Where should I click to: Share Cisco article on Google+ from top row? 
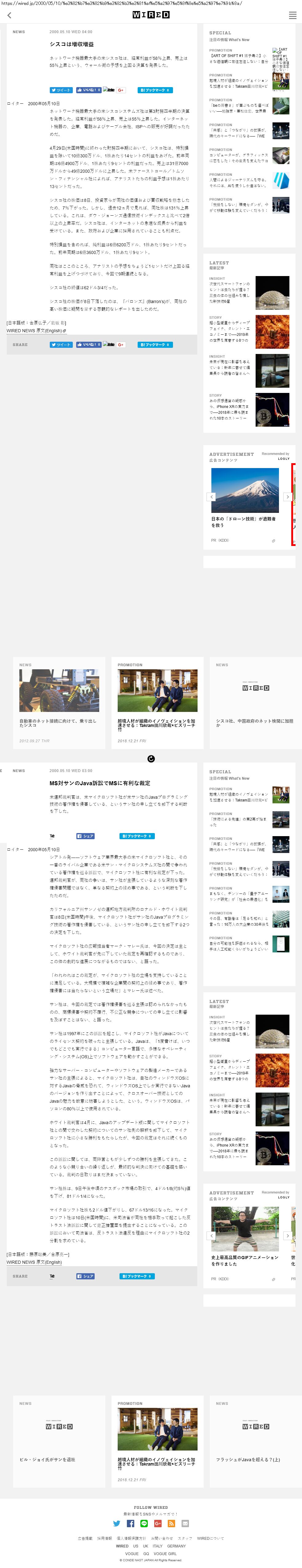pos(121,90)
